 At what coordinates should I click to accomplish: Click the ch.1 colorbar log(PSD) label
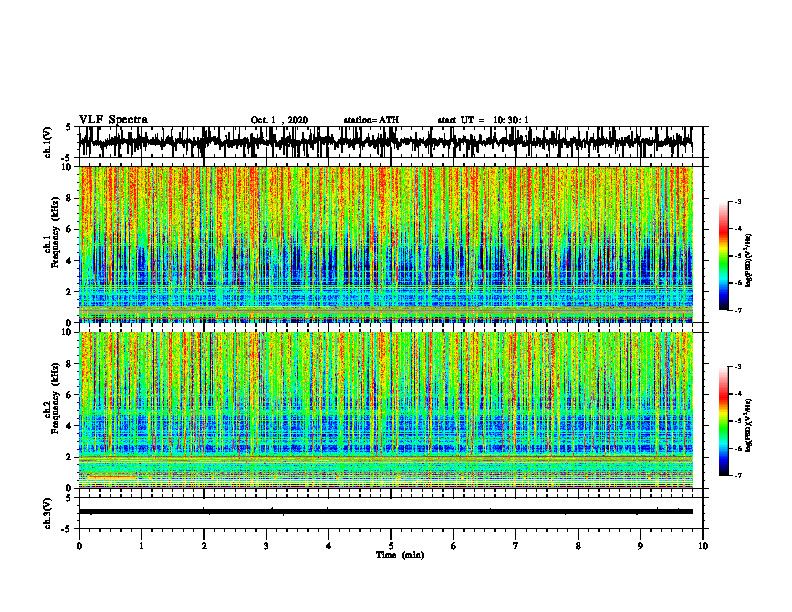point(750,261)
